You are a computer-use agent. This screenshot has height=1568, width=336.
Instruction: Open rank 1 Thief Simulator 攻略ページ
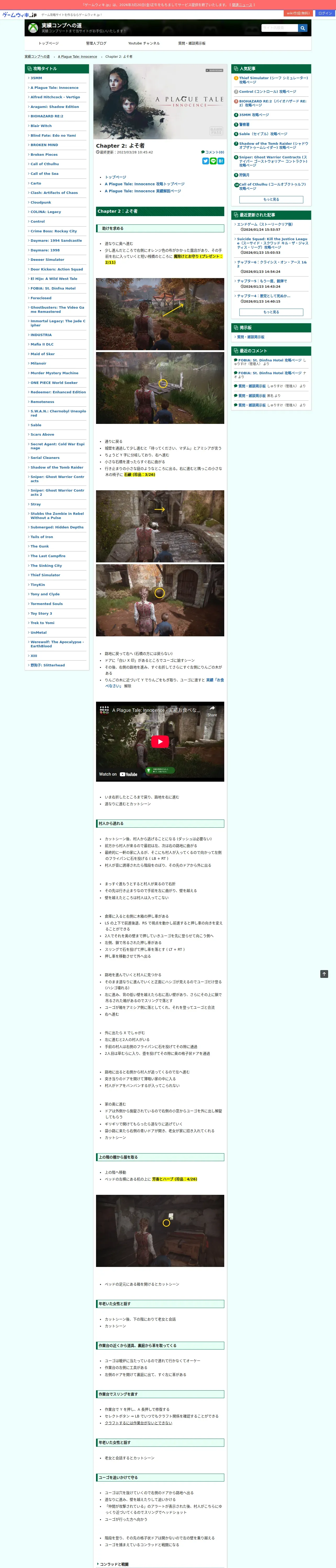(273, 80)
